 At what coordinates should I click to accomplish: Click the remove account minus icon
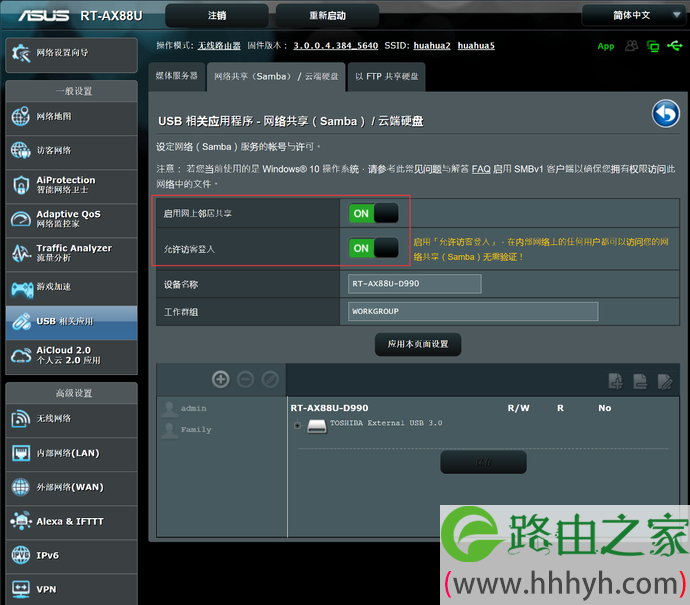(x=246, y=379)
